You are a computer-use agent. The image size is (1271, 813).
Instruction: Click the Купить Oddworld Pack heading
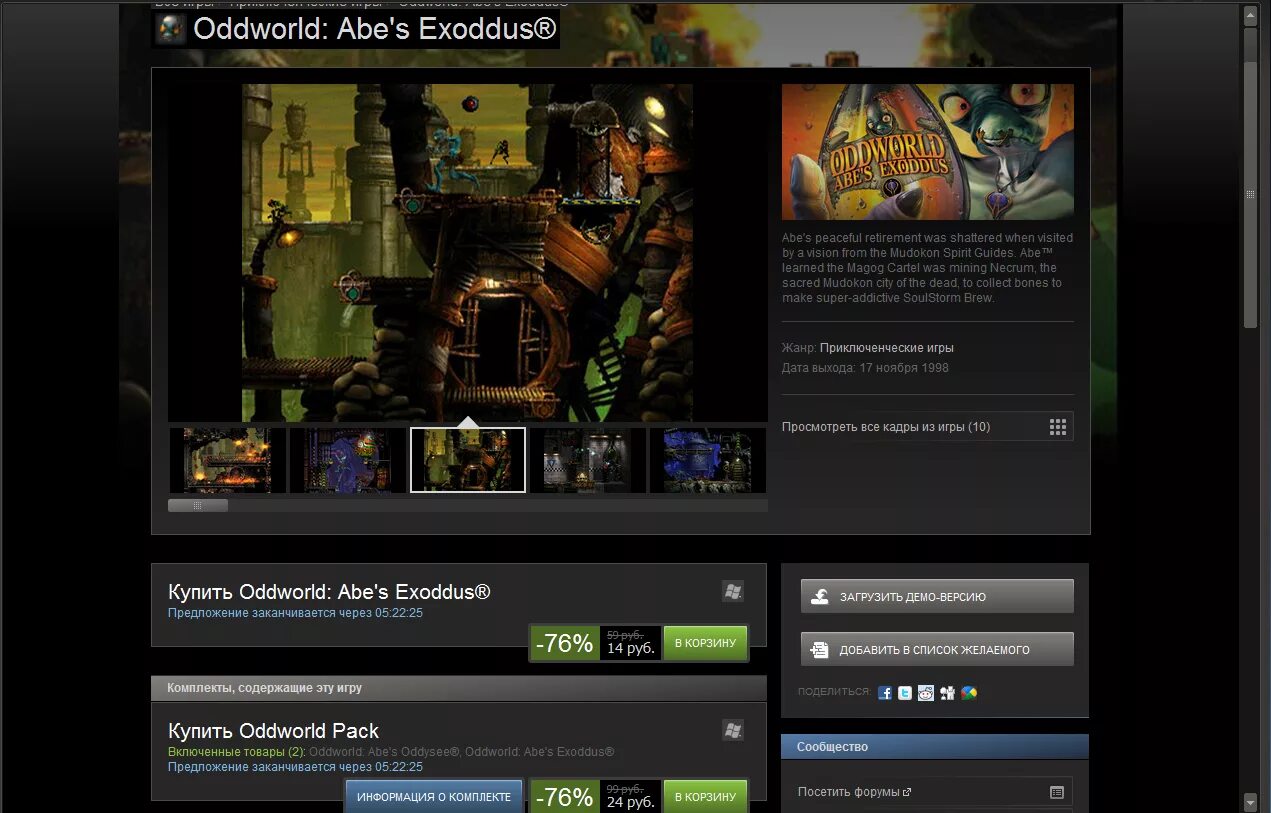(274, 731)
